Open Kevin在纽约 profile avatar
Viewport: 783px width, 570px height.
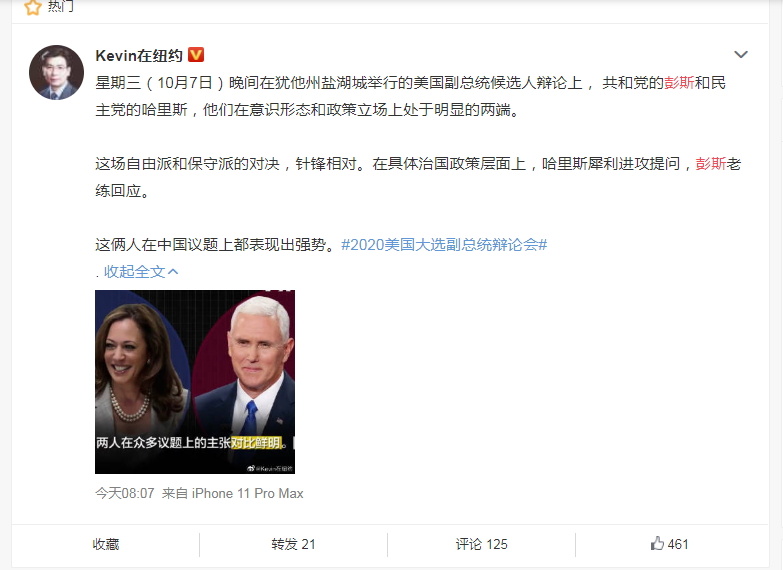56,72
